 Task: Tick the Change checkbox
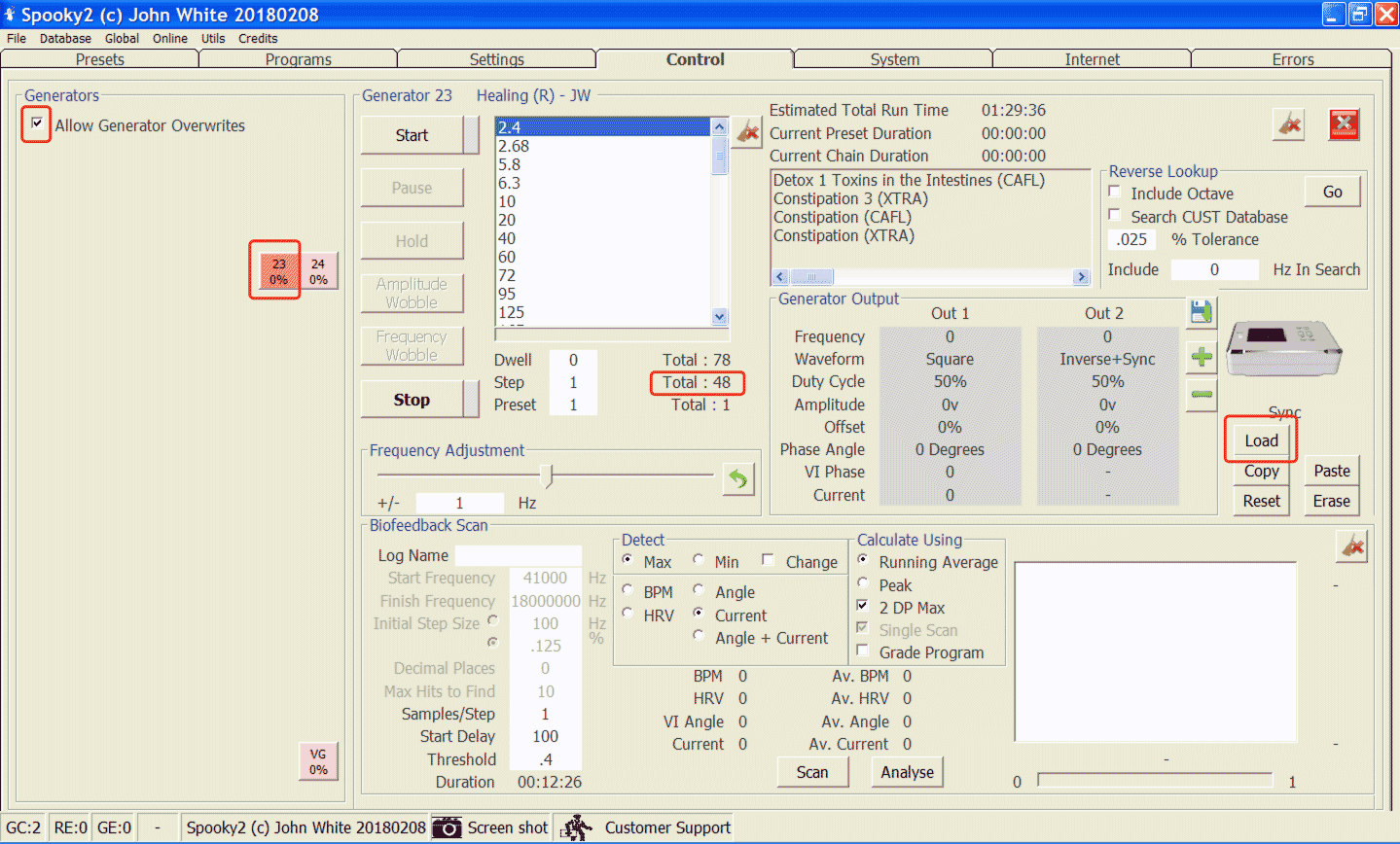click(768, 560)
